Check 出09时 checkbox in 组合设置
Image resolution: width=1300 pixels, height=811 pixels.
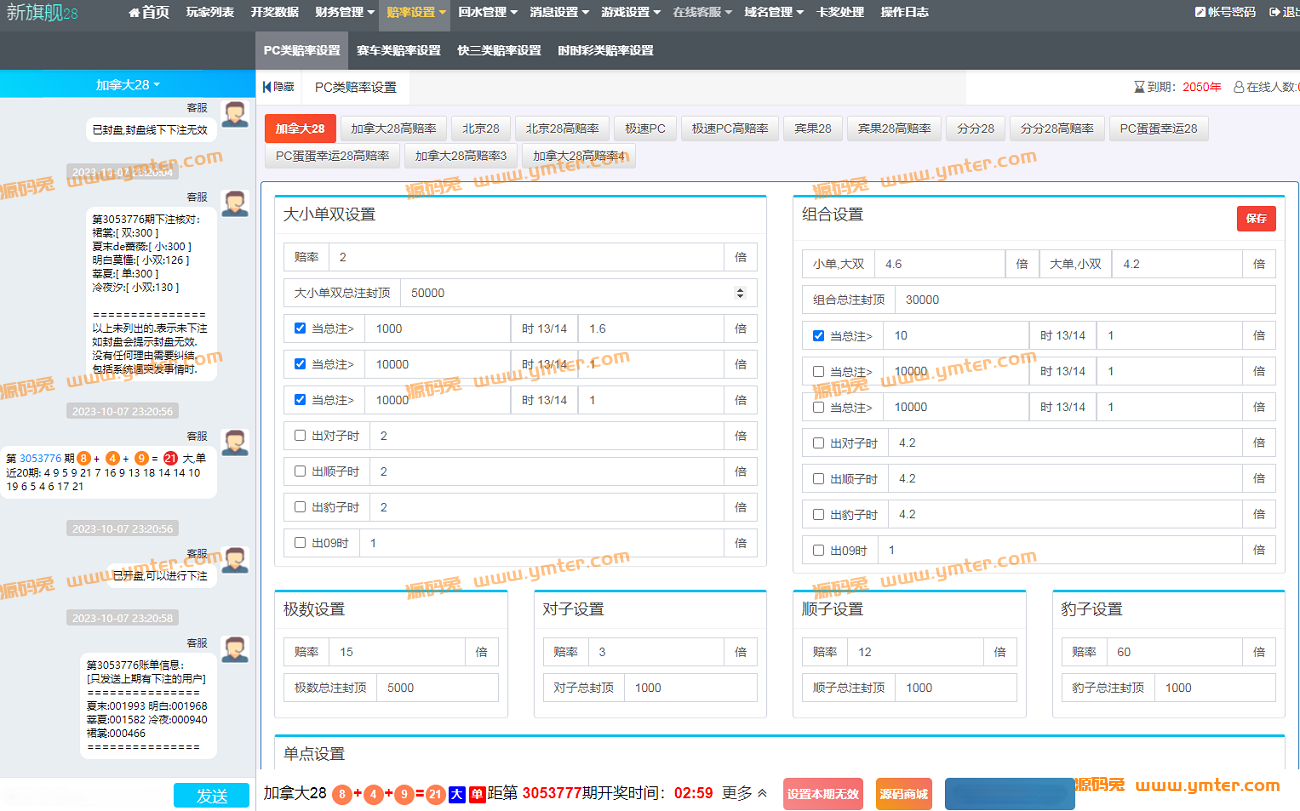point(819,550)
